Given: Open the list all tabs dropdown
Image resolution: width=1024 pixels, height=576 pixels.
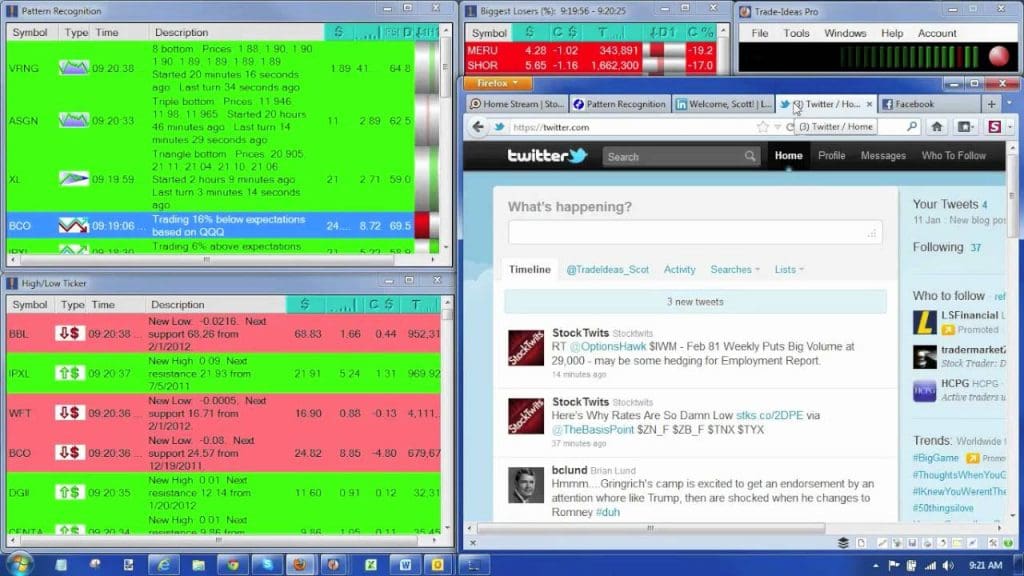Looking at the screenshot, I should coord(1010,104).
